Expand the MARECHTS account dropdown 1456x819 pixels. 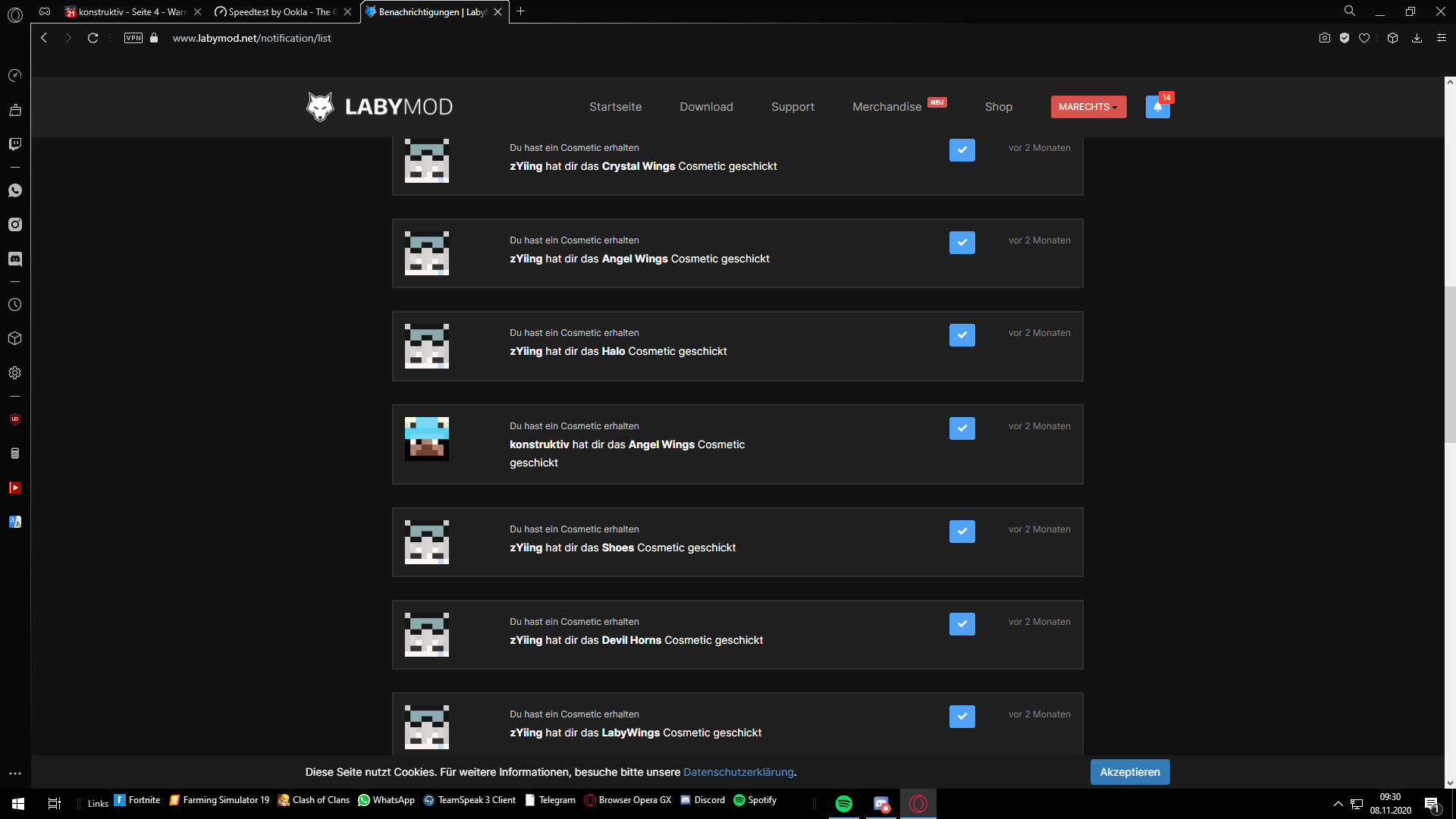click(1088, 107)
